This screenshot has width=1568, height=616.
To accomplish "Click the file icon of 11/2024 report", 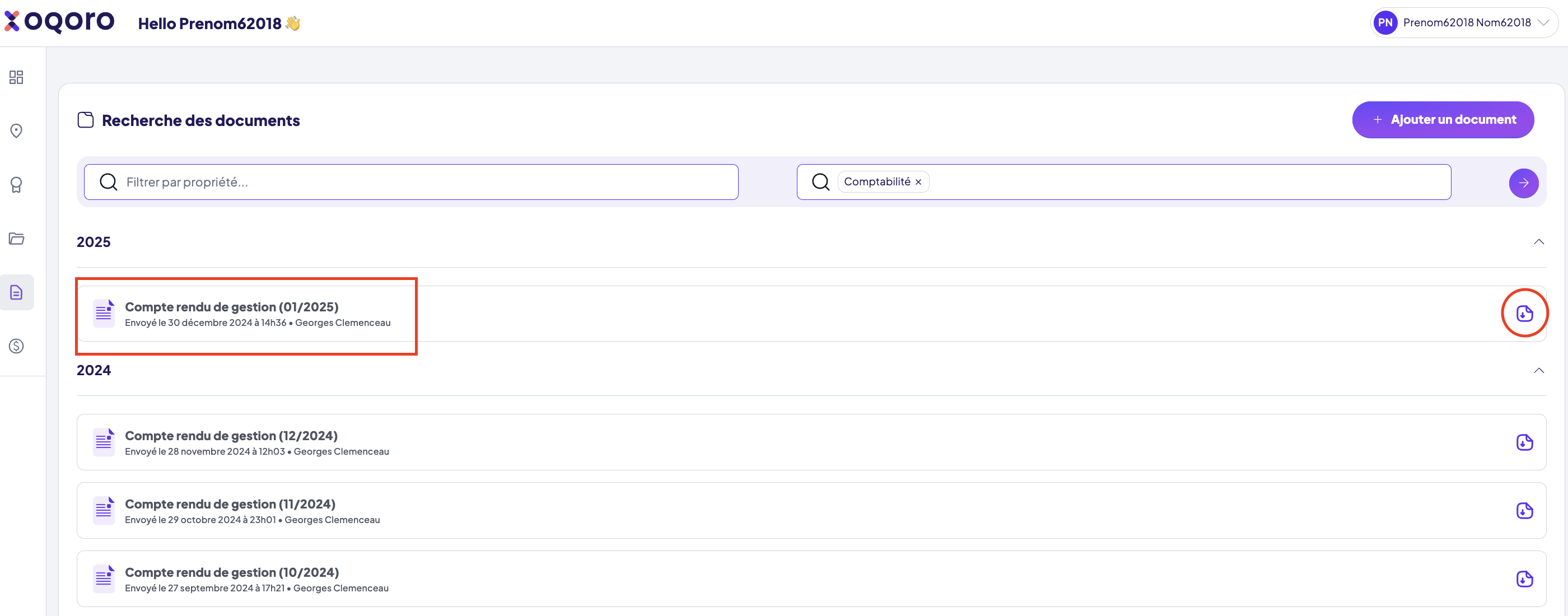I will point(104,511).
